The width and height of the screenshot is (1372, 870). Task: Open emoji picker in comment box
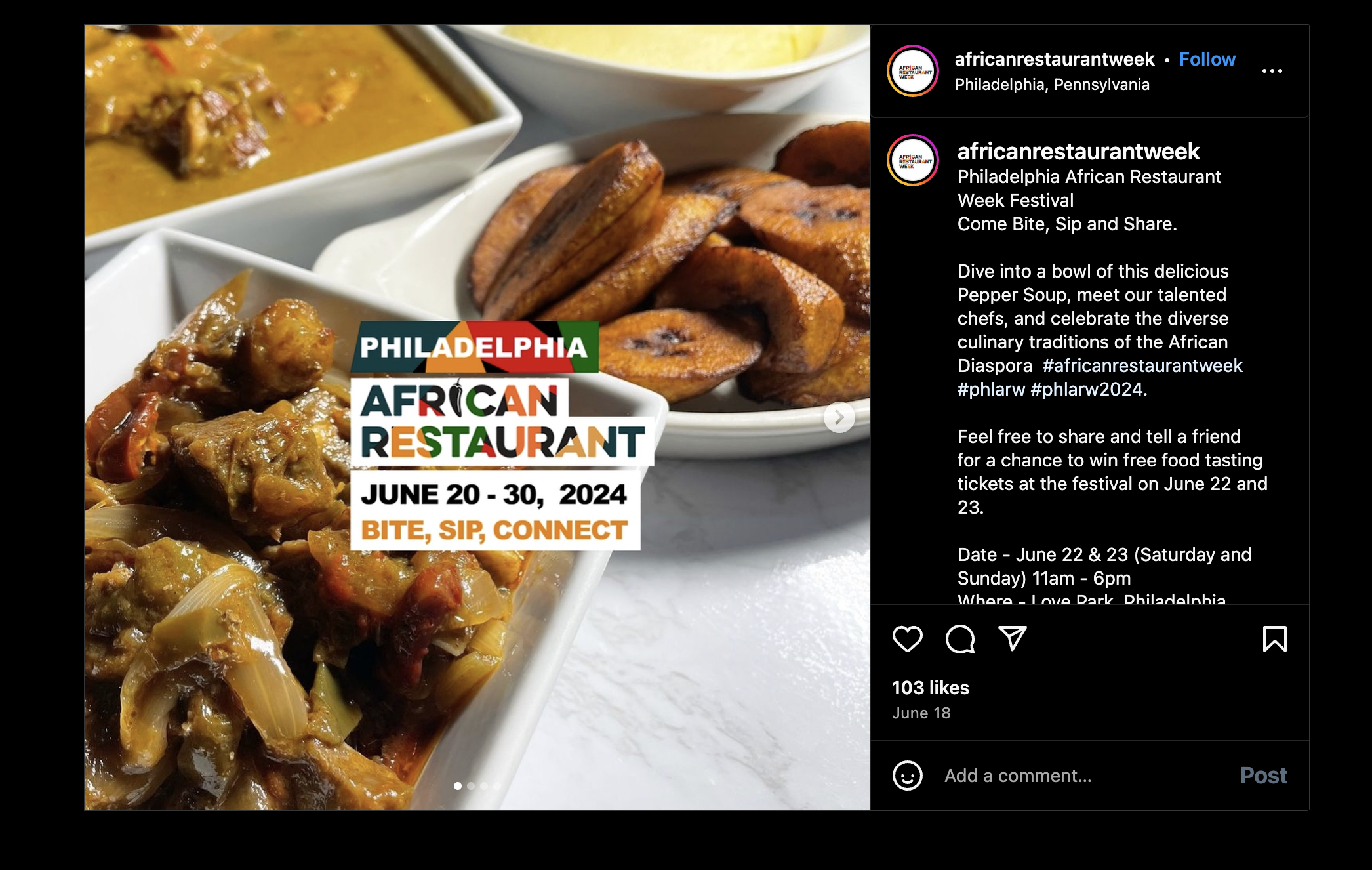coord(908,776)
